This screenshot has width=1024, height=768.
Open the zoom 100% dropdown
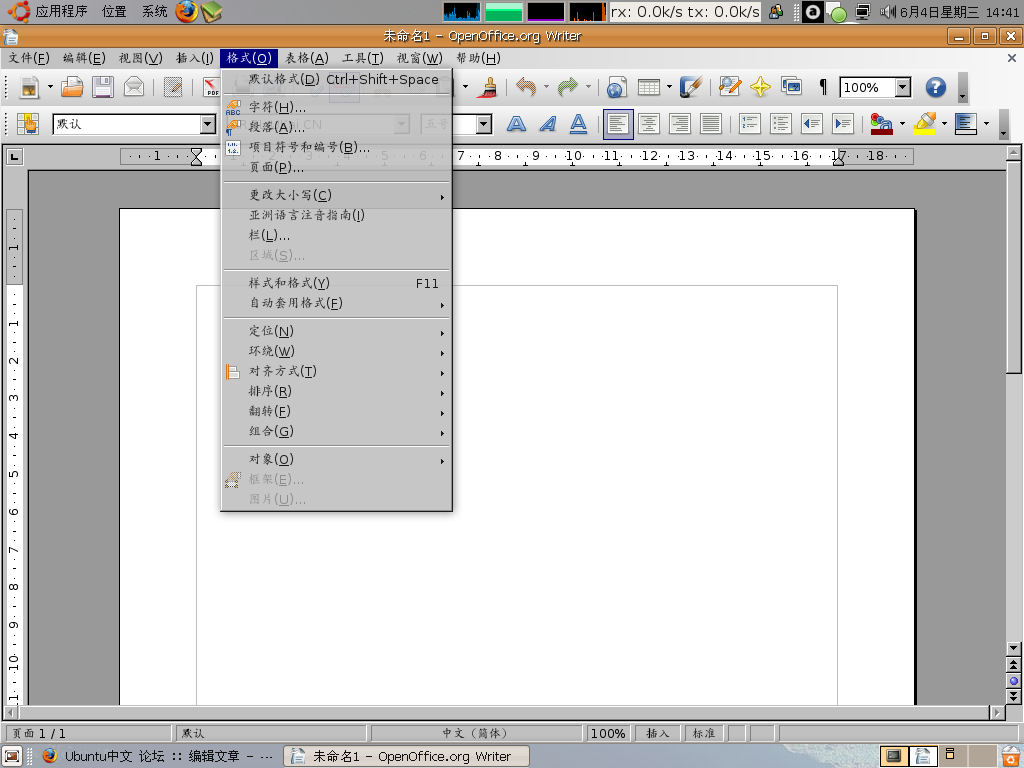pyautogui.click(x=903, y=87)
